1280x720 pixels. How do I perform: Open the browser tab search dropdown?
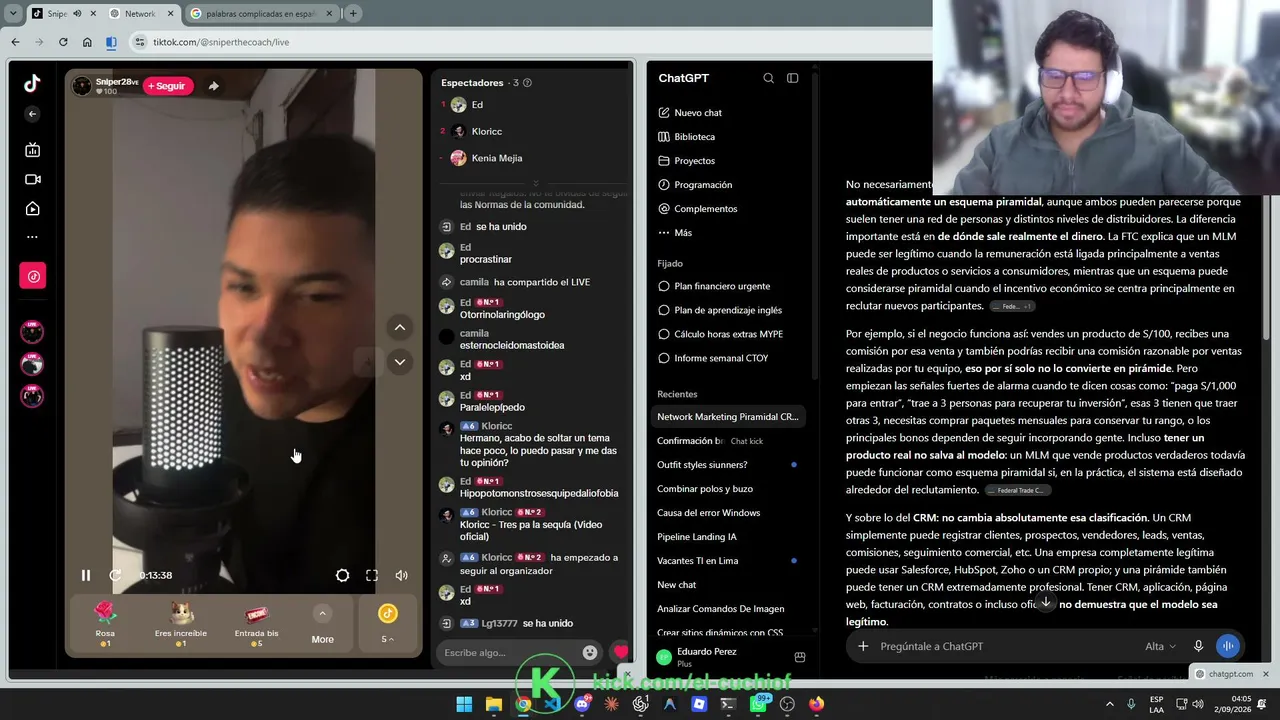pos(13,14)
